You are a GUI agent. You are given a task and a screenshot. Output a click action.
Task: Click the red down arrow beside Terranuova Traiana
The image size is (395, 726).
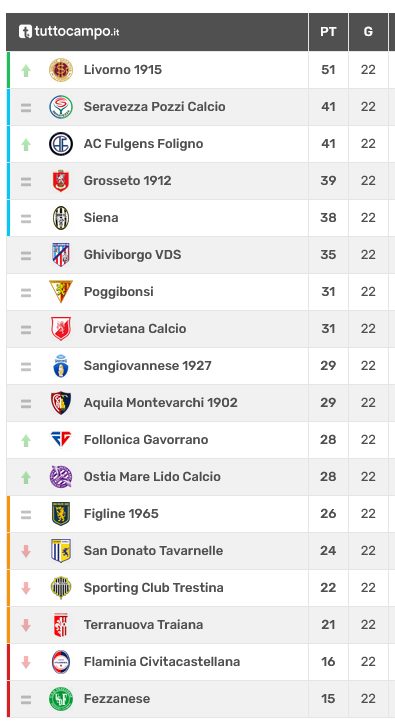[26, 625]
